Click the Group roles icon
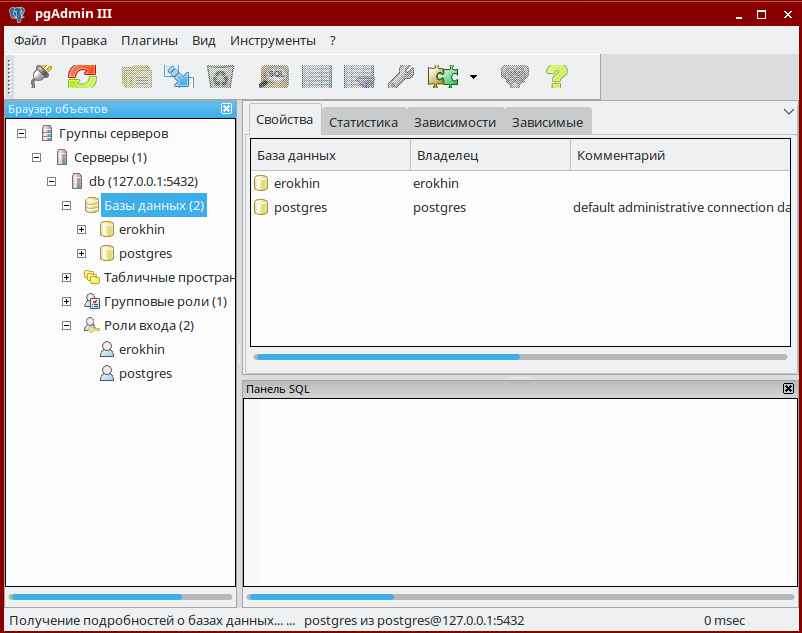This screenshot has height=633, width=802. point(92,302)
